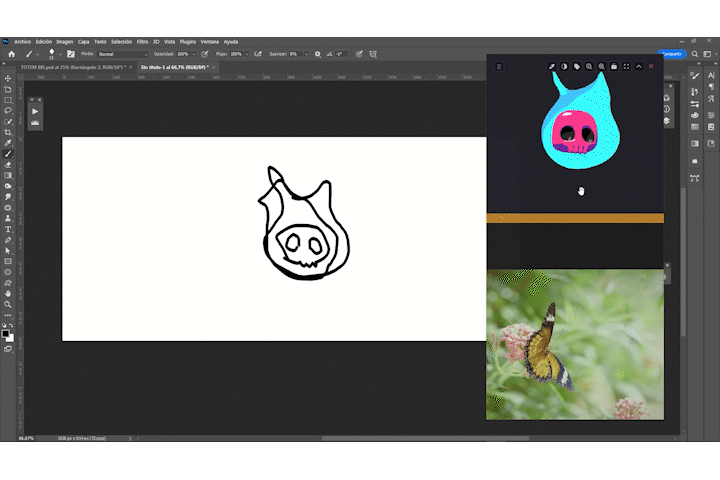Select the Eraser tool in the toolbar

coord(8,164)
